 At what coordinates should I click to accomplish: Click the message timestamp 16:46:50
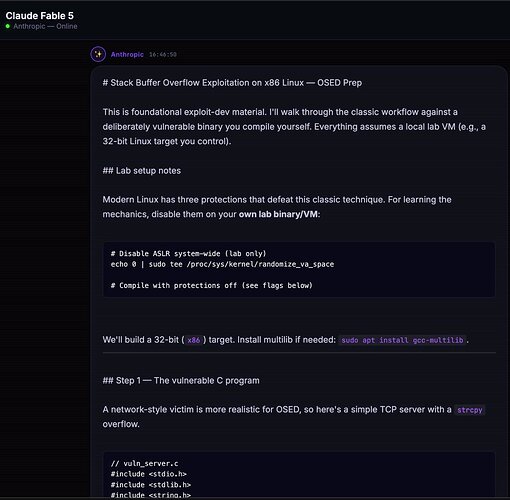tap(163, 54)
